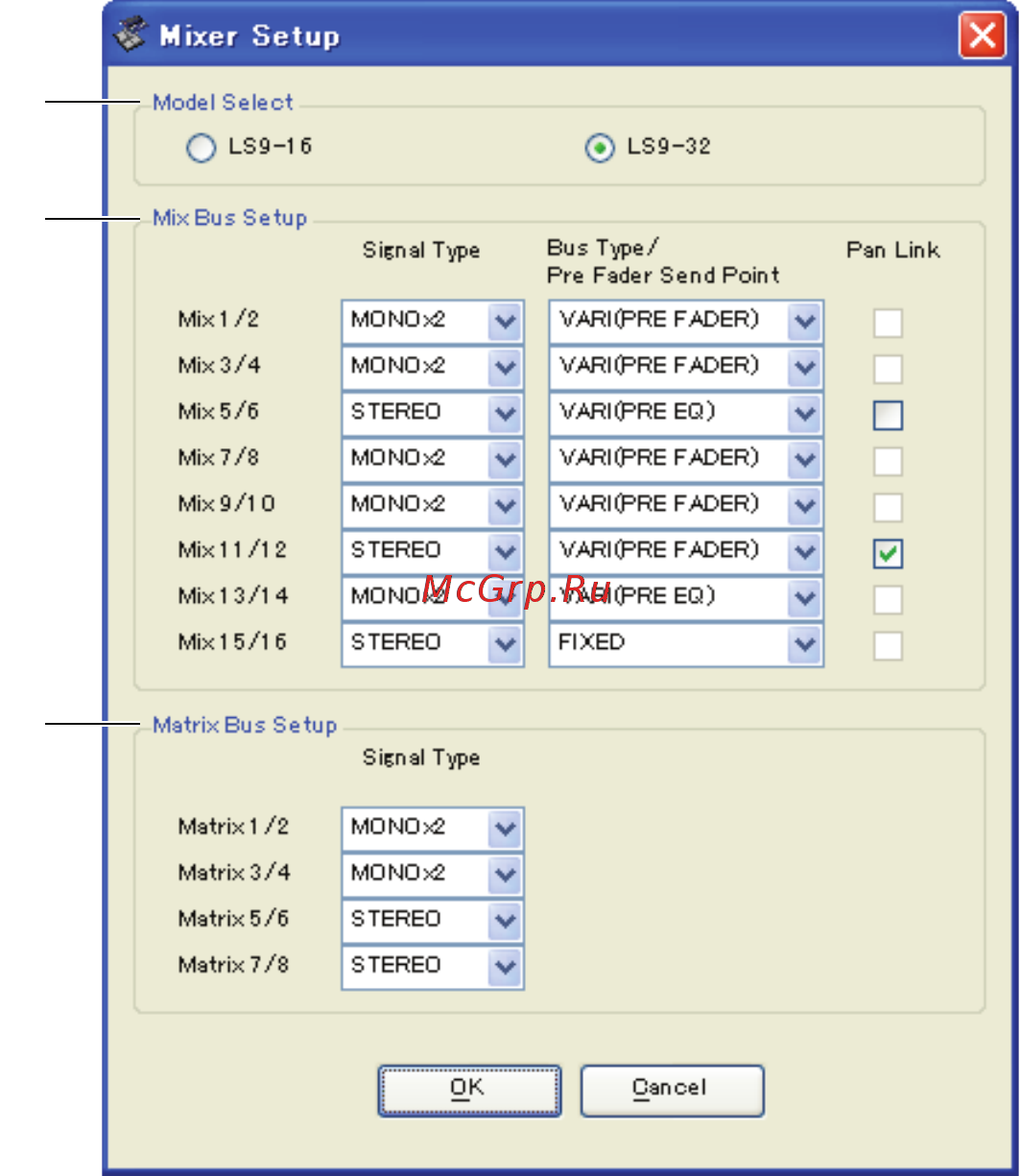The width and height of the screenshot is (1021, 1176).
Task: Open Bus Type dropdown for Mix 1/2
Action: tap(686, 322)
